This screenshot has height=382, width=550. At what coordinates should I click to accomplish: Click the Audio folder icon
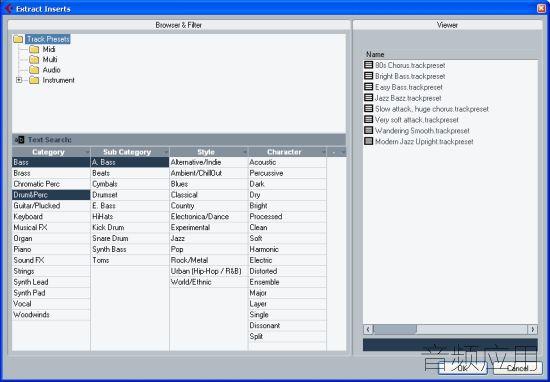[34, 70]
